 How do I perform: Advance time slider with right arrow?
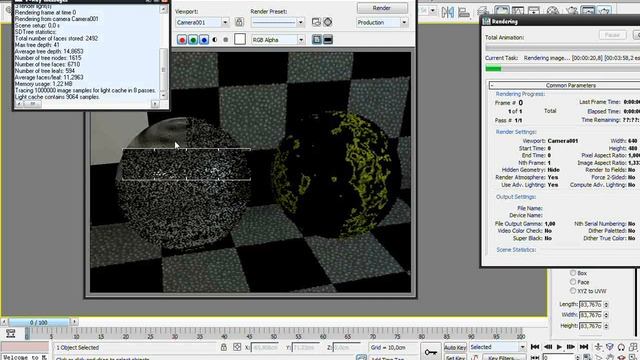74,322
